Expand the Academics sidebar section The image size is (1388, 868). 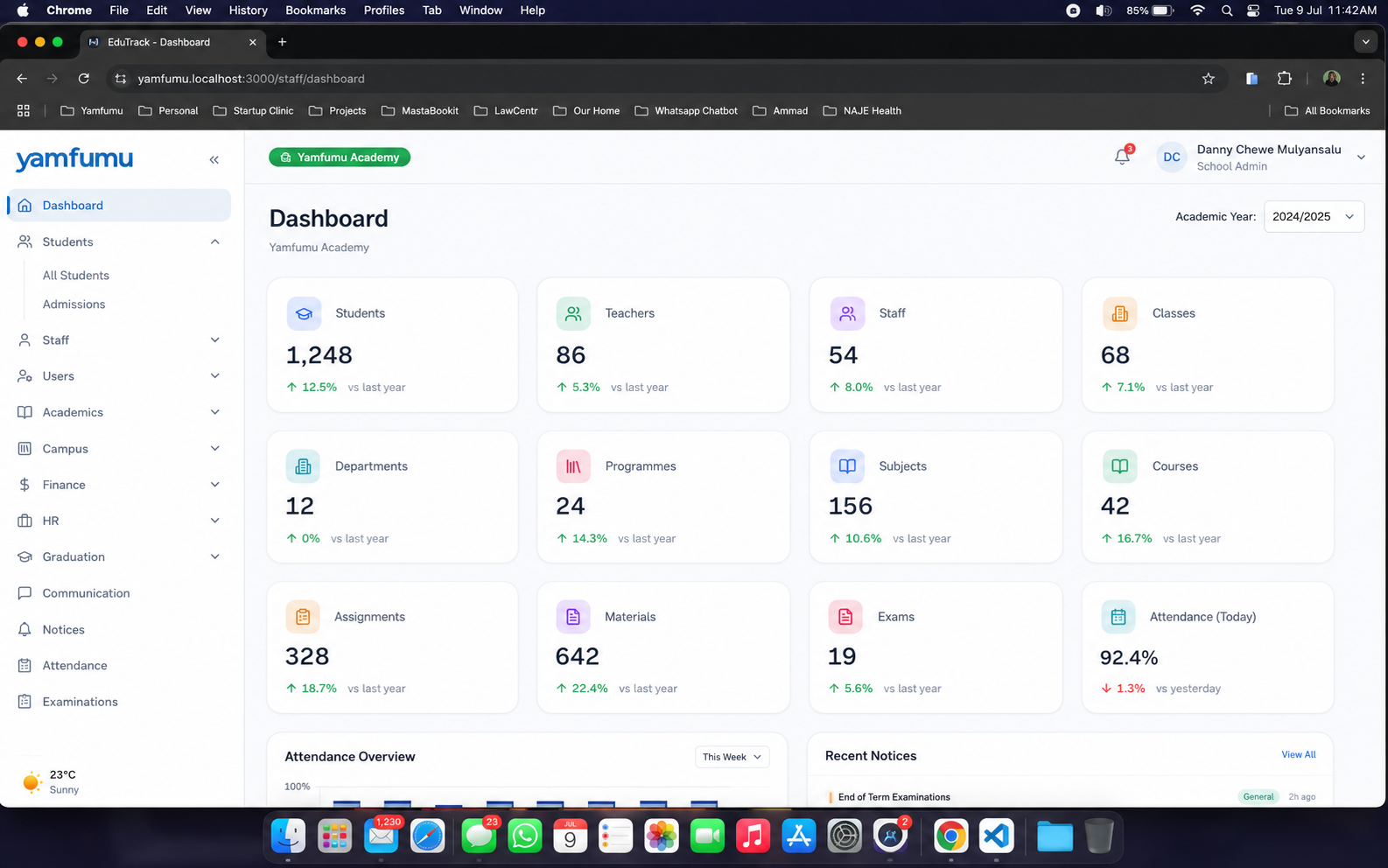point(214,412)
